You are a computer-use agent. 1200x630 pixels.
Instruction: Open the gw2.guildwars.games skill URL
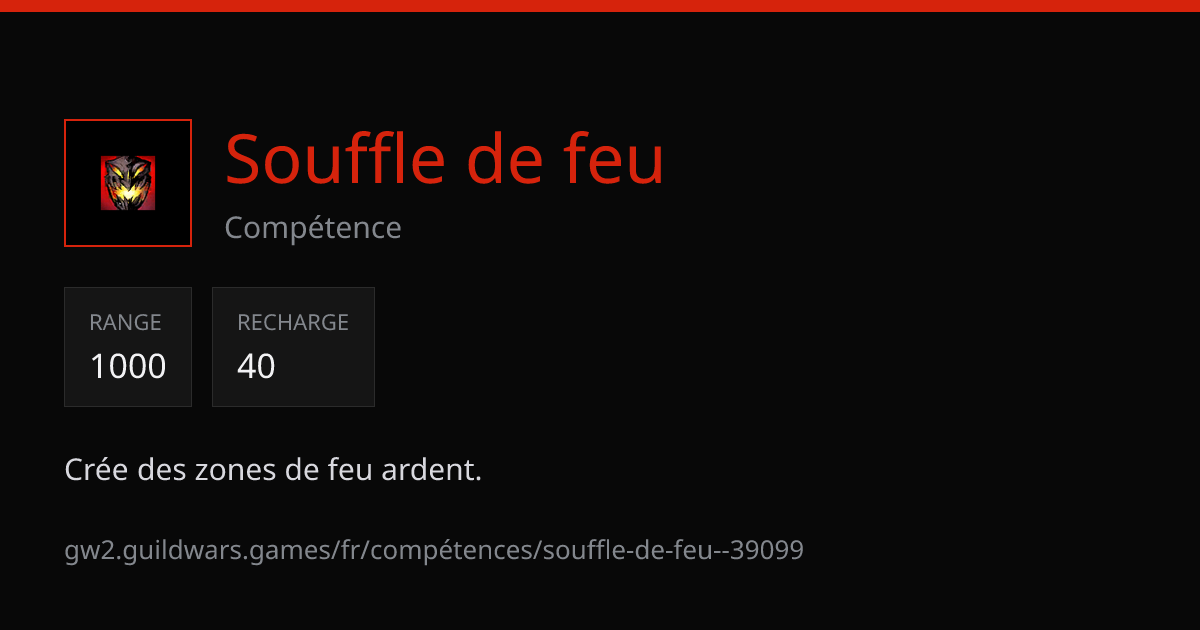(434, 550)
